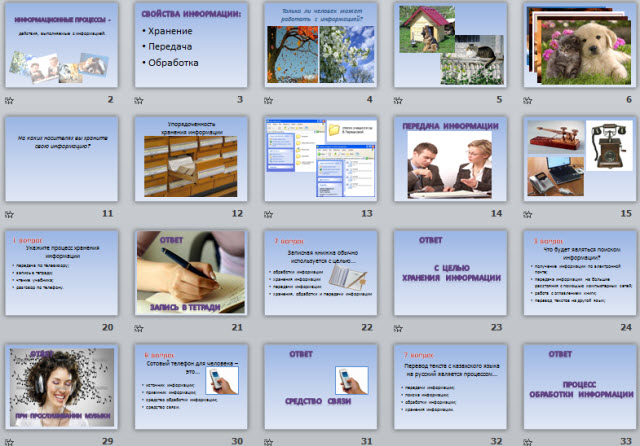Select slide 13 with file explorer screenshots
Image resolution: width=640 pixels, height=446 pixels.
(320, 159)
